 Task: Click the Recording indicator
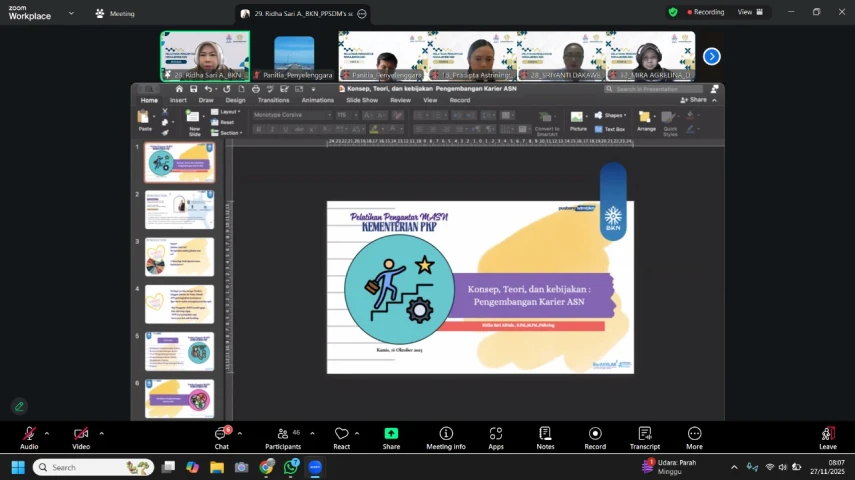pos(706,12)
